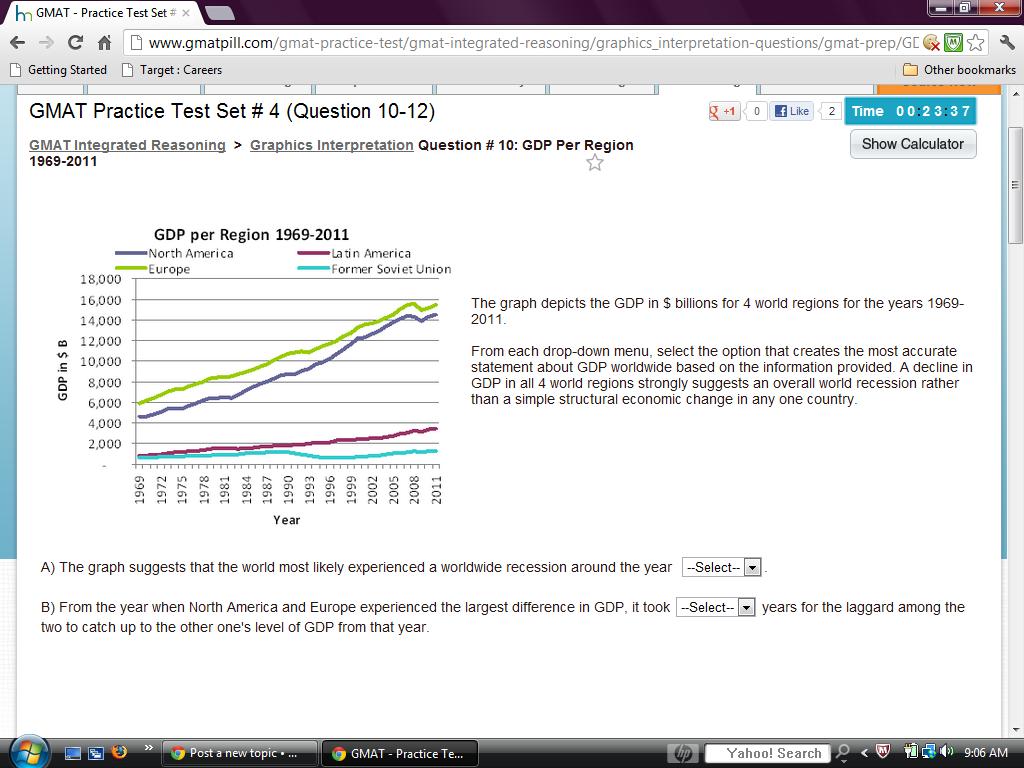
Task: Open the new tab button
Action: pos(219,13)
